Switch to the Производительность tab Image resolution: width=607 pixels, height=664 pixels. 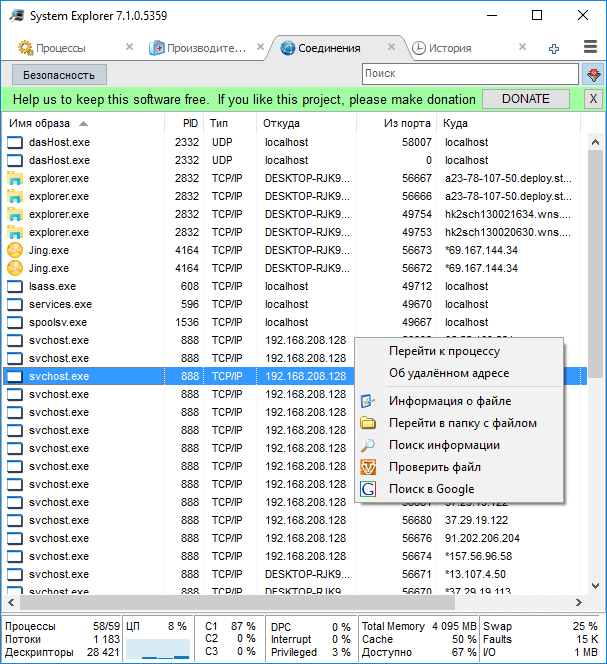(x=206, y=48)
